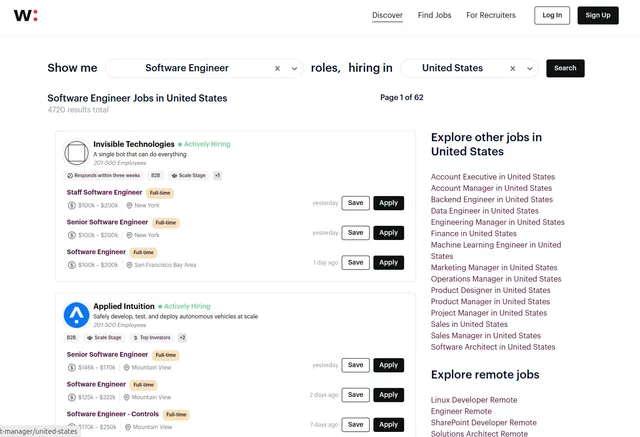640x437 pixels.
Task: Click the Log In button
Action: point(552,16)
